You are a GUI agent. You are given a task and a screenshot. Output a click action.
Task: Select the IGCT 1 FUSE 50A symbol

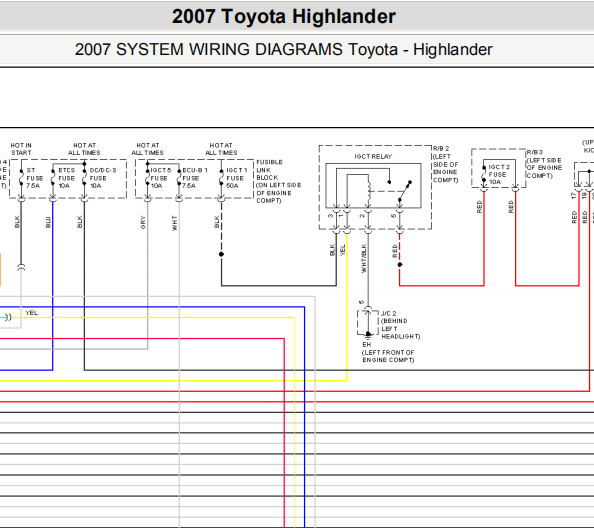221,178
